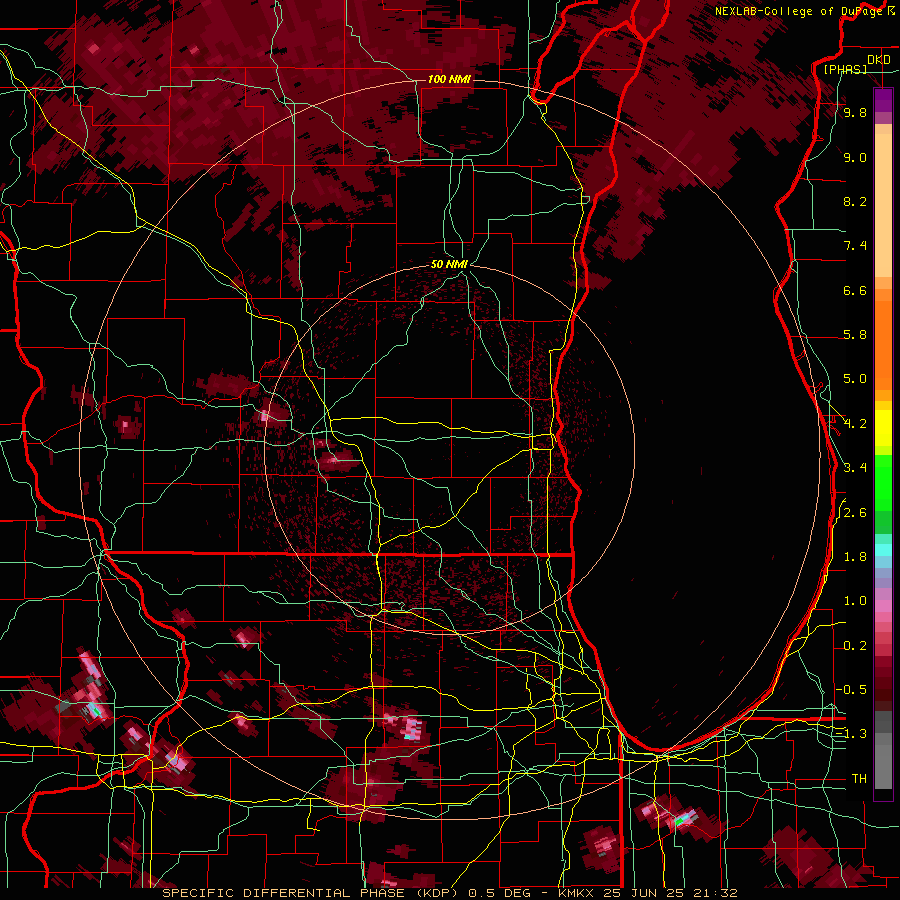Screen dimensions: 900x900
Task: Click the 4.2 value on the scale
Action: 855,424
